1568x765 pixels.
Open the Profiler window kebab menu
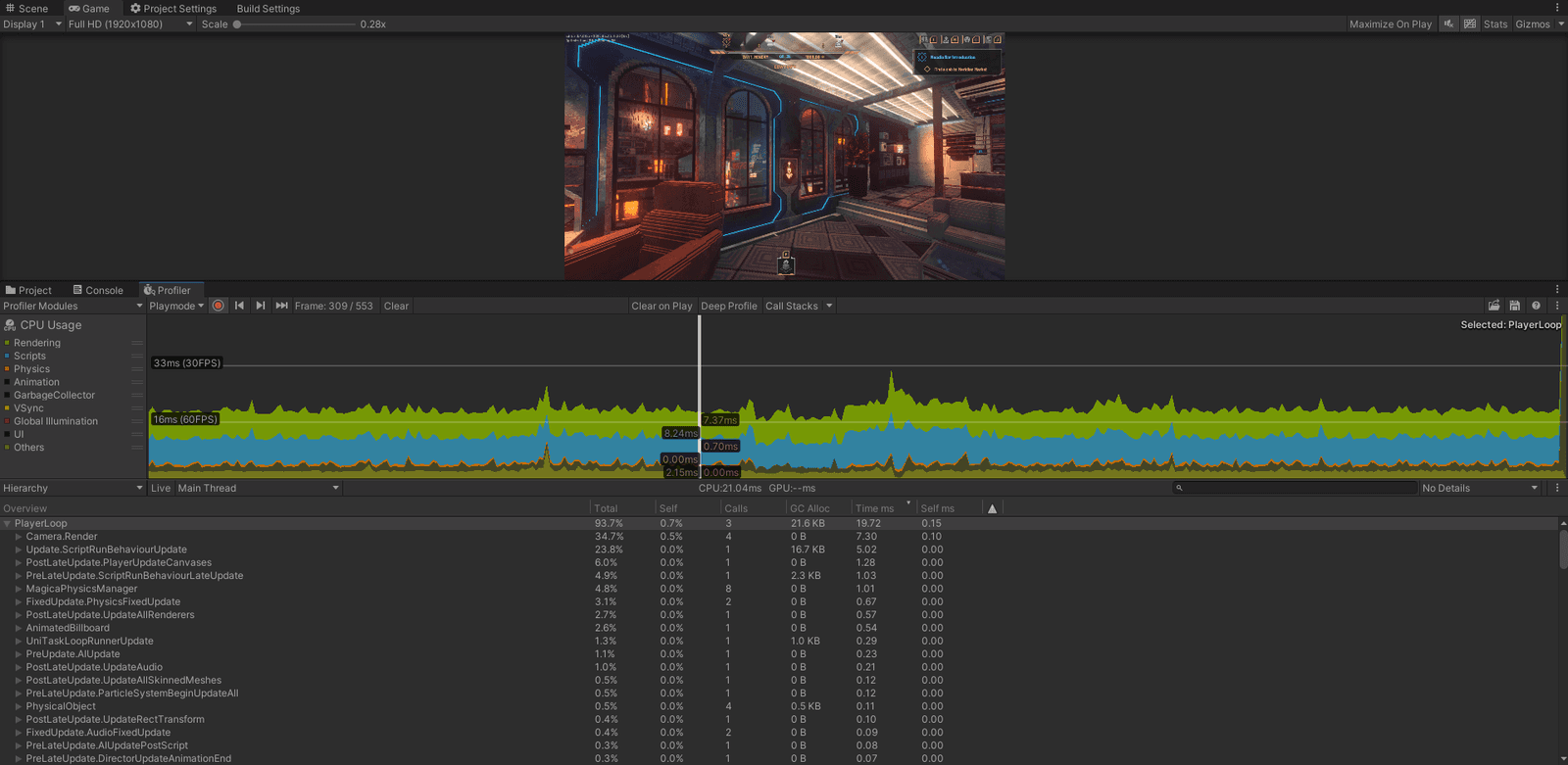1557,306
